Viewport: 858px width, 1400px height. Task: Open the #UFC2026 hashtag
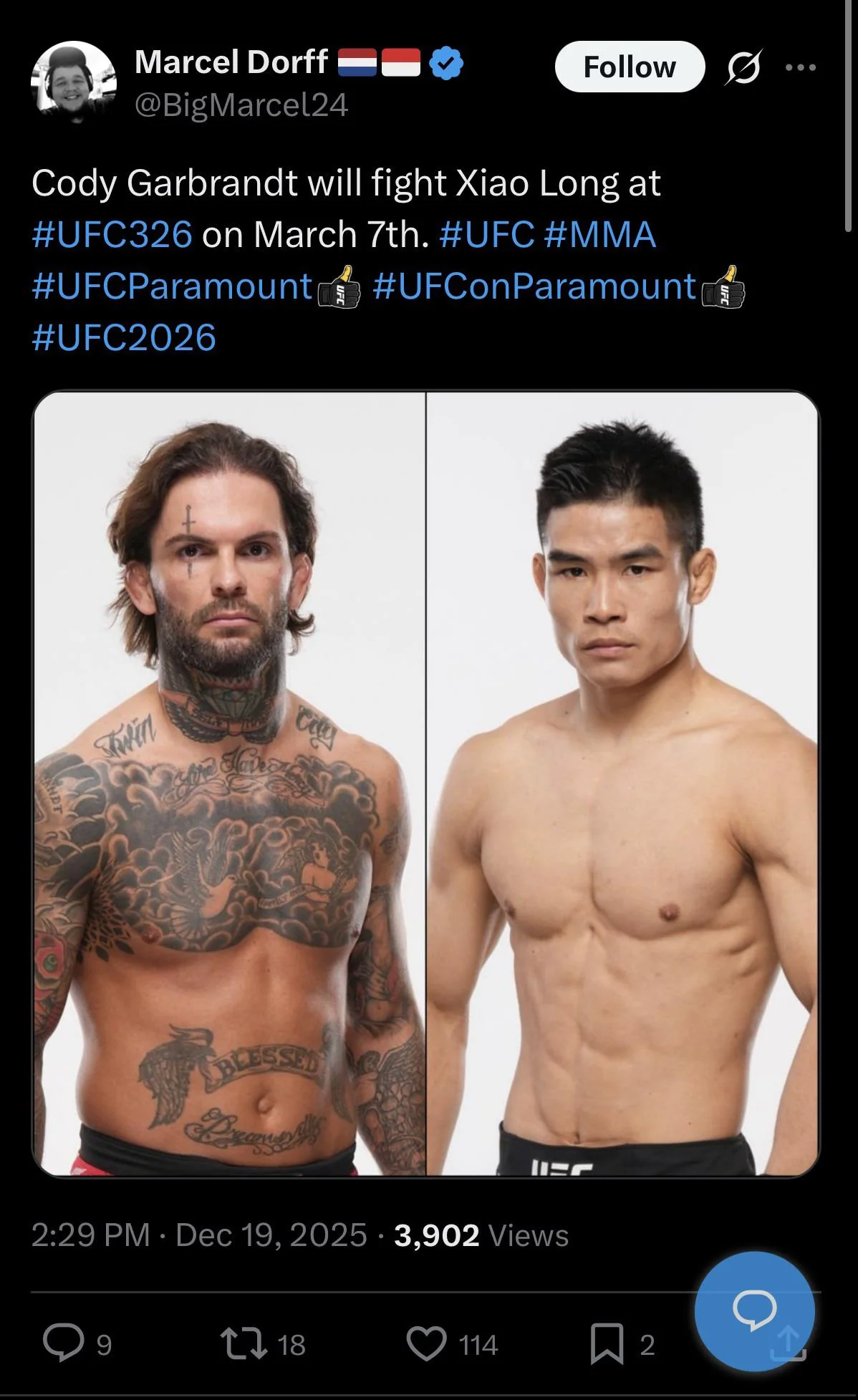coord(124,338)
